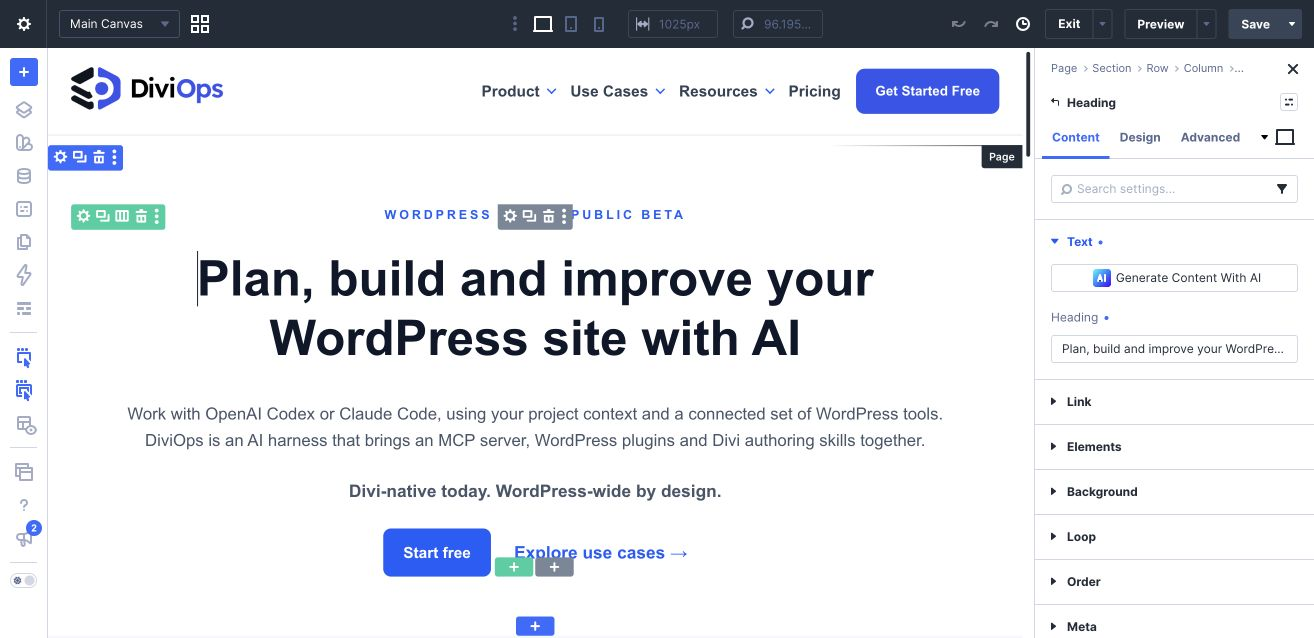Click the layout eye visibility icon in sidebar
Screen dimensions: 1314x638
[x=26, y=425]
